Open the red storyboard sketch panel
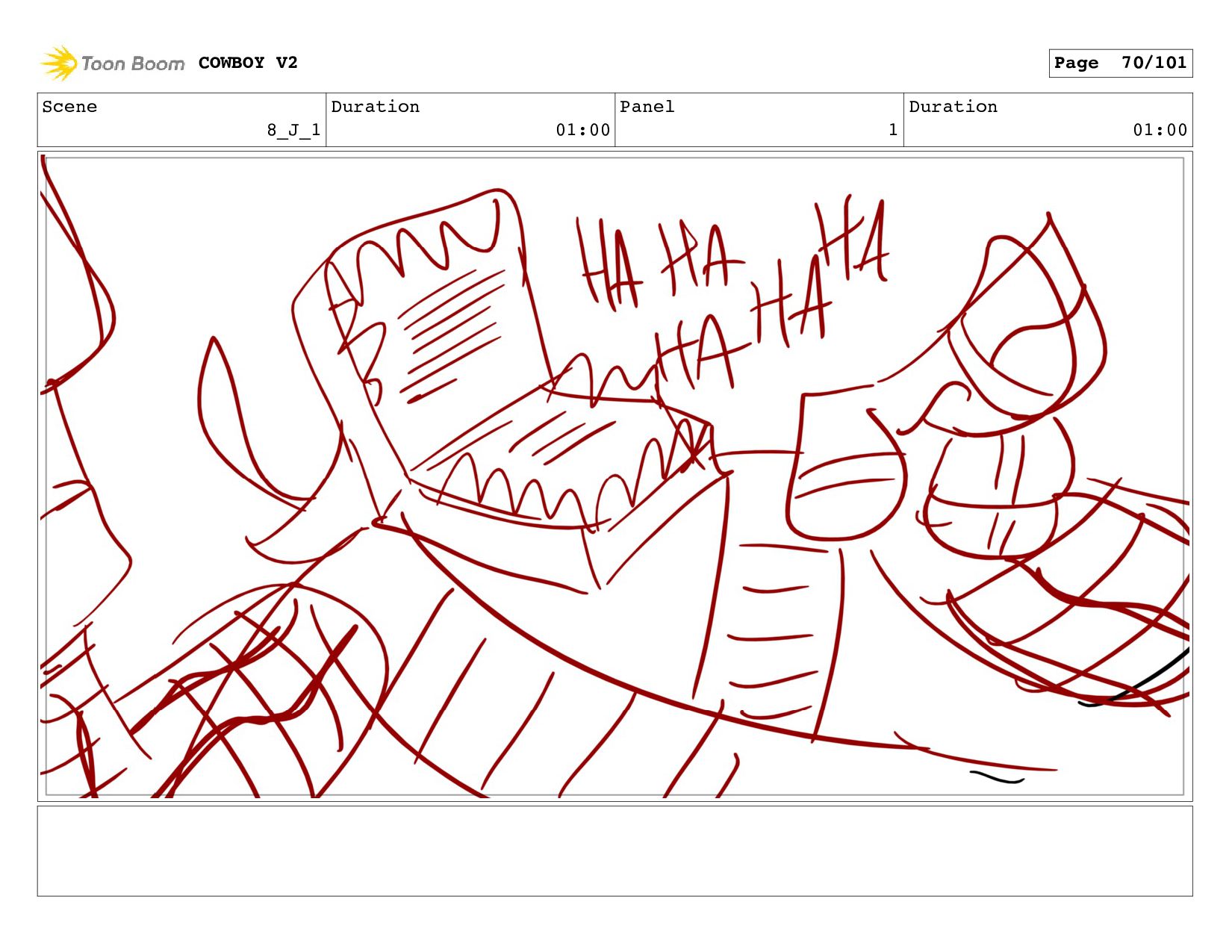The width and height of the screenshot is (1232, 952). point(615,476)
